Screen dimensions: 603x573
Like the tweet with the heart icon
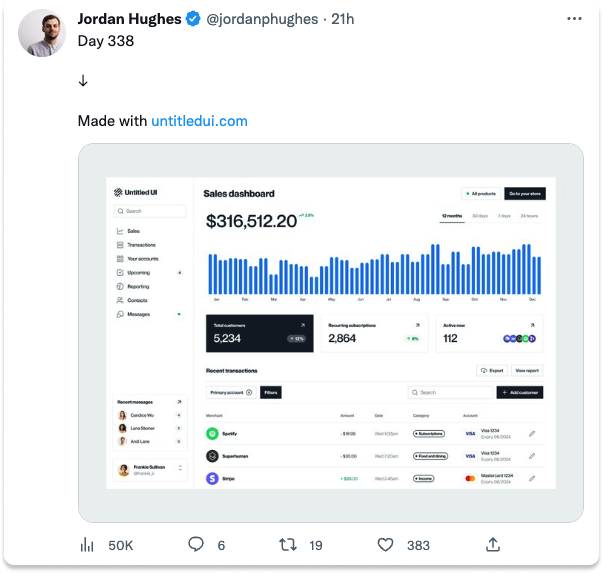[x=385, y=545]
